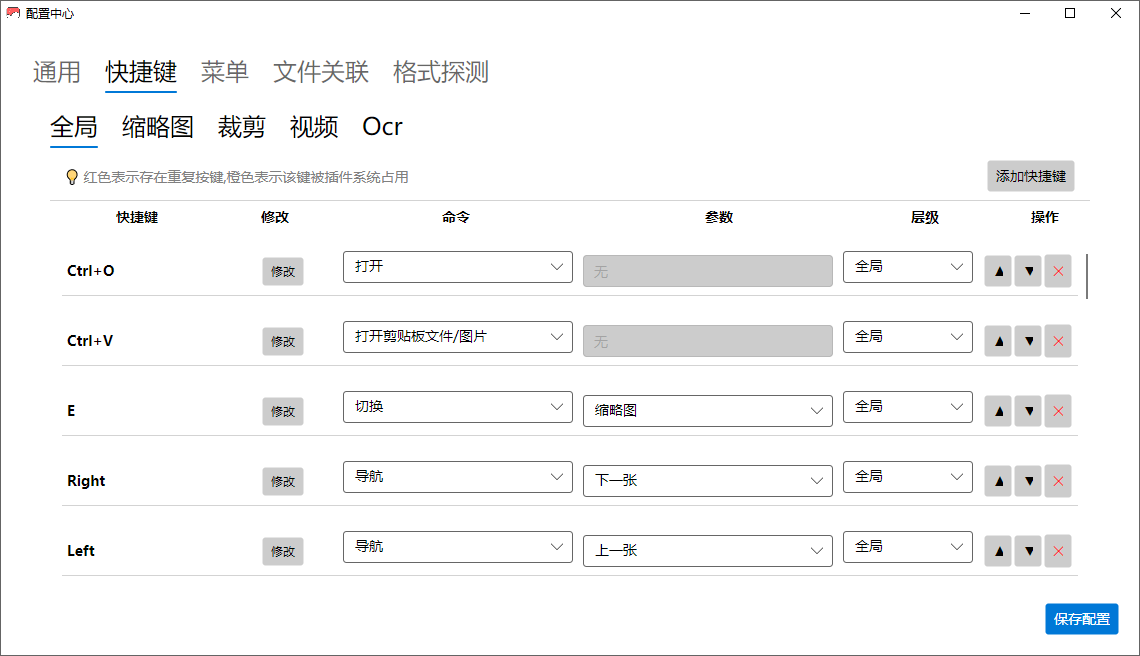Switch to the 裁剪 sub-tab

point(241,127)
